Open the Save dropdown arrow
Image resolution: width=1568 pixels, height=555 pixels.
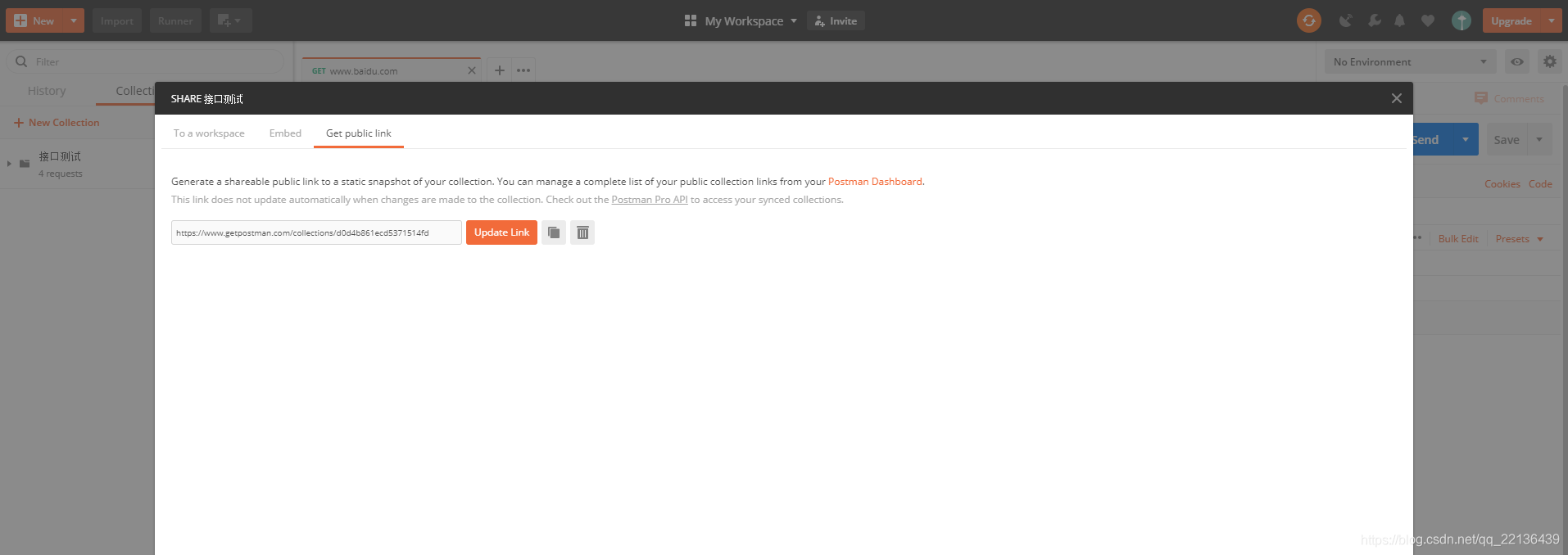pyautogui.click(x=1539, y=140)
